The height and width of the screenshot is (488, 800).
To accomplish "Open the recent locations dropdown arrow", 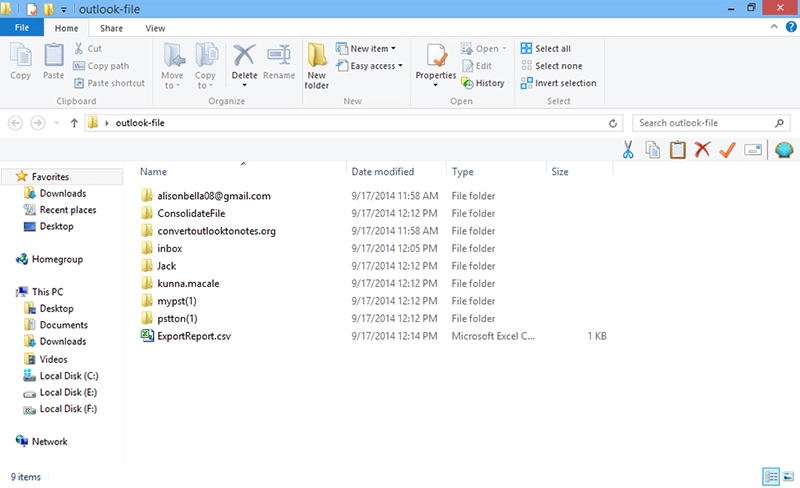I will 57,123.
